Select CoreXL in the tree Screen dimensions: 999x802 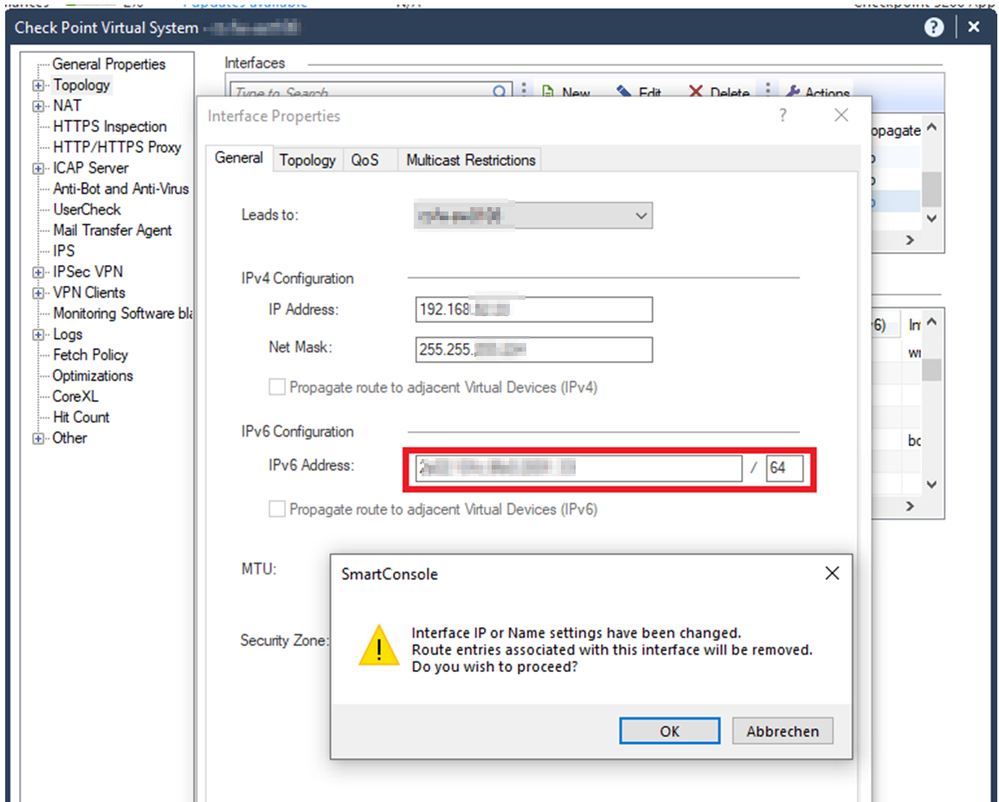point(75,396)
